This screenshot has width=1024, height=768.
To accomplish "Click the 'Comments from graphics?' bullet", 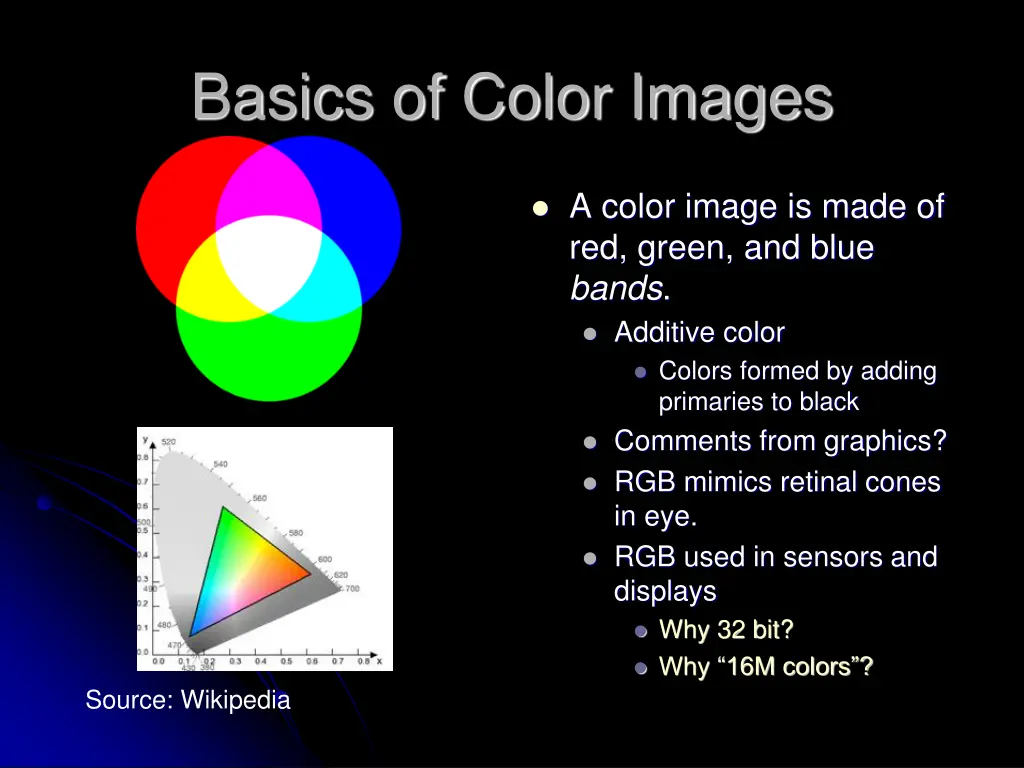I will (x=780, y=441).
